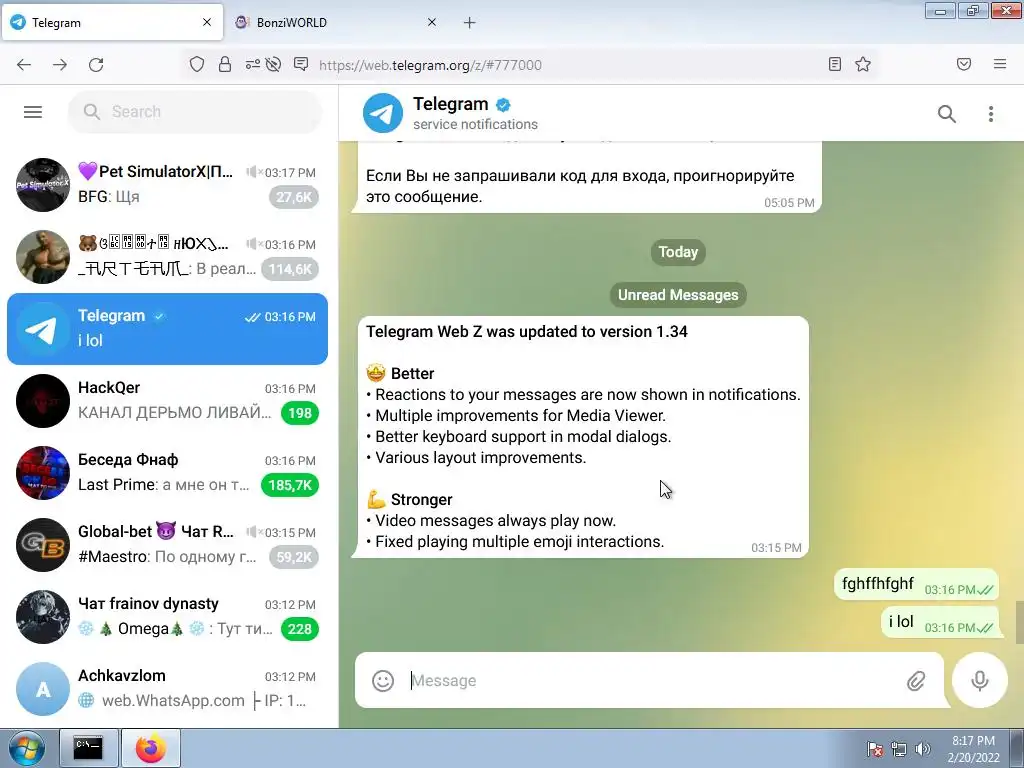
Task: Click the chat scrollbar thumb
Action: (1019, 623)
